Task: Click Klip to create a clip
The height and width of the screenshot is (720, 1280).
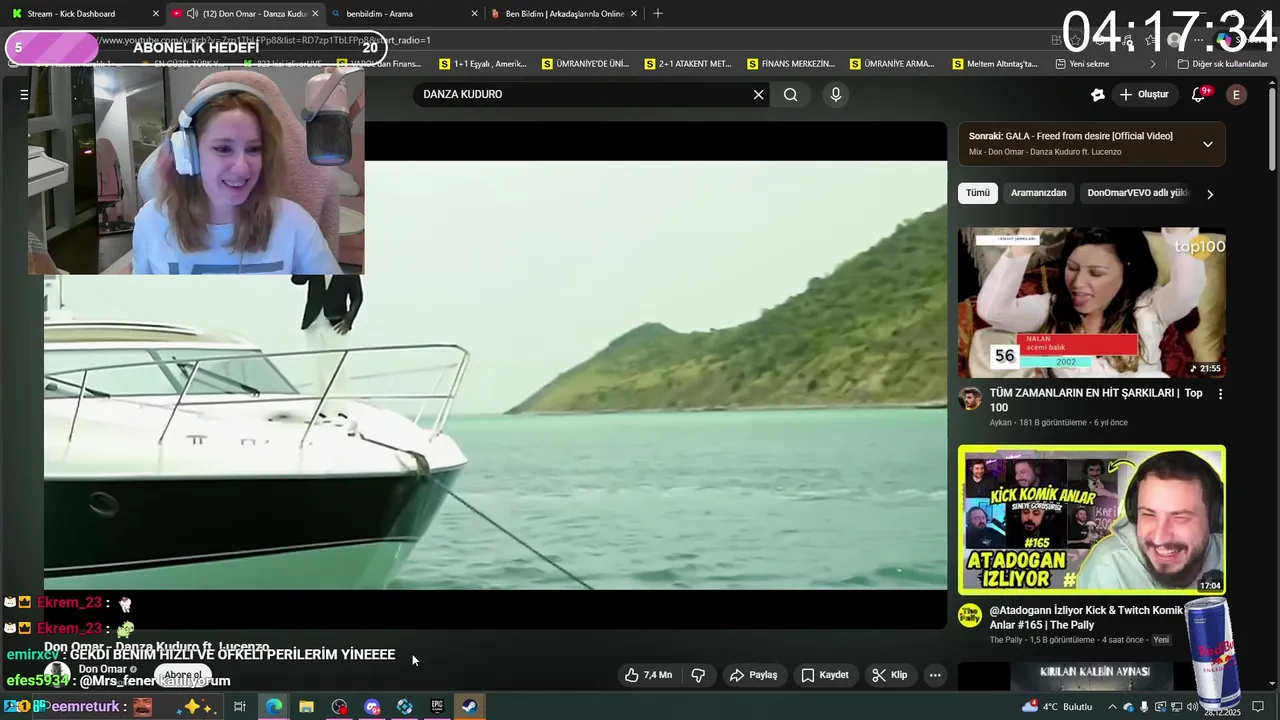Action: click(x=889, y=675)
